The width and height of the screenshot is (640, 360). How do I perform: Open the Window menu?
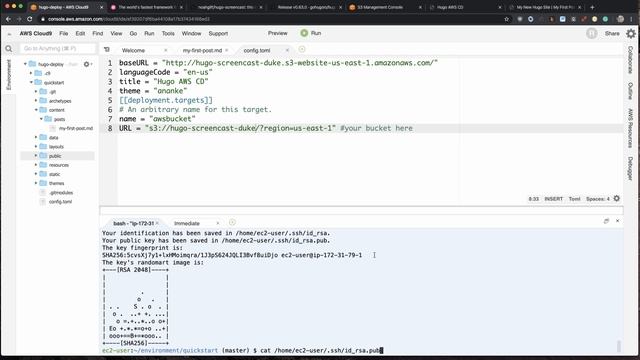tap(191, 33)
